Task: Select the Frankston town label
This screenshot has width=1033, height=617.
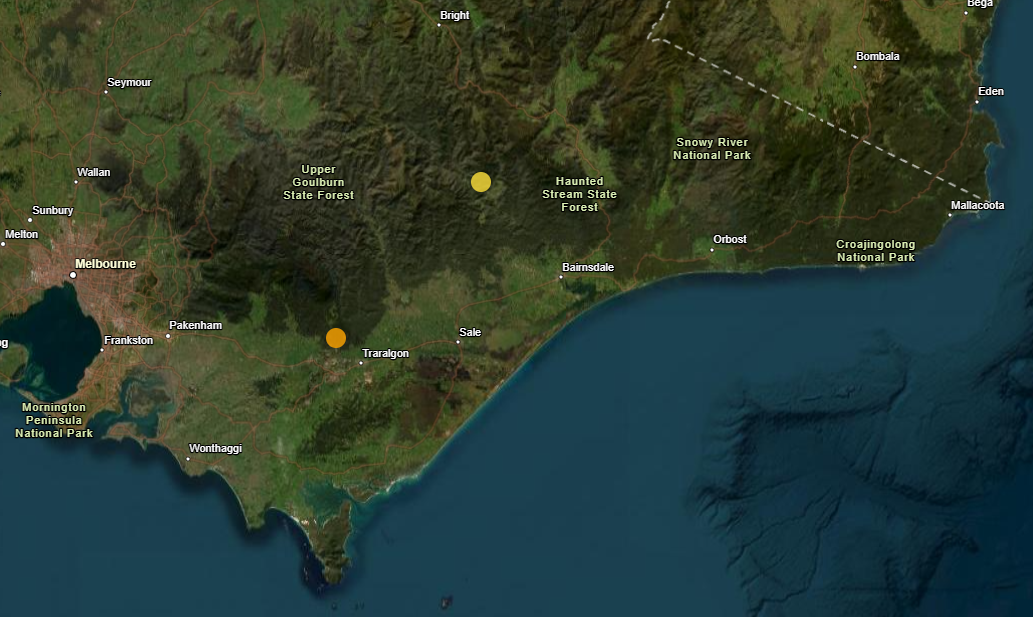Action: coord(128,340)
